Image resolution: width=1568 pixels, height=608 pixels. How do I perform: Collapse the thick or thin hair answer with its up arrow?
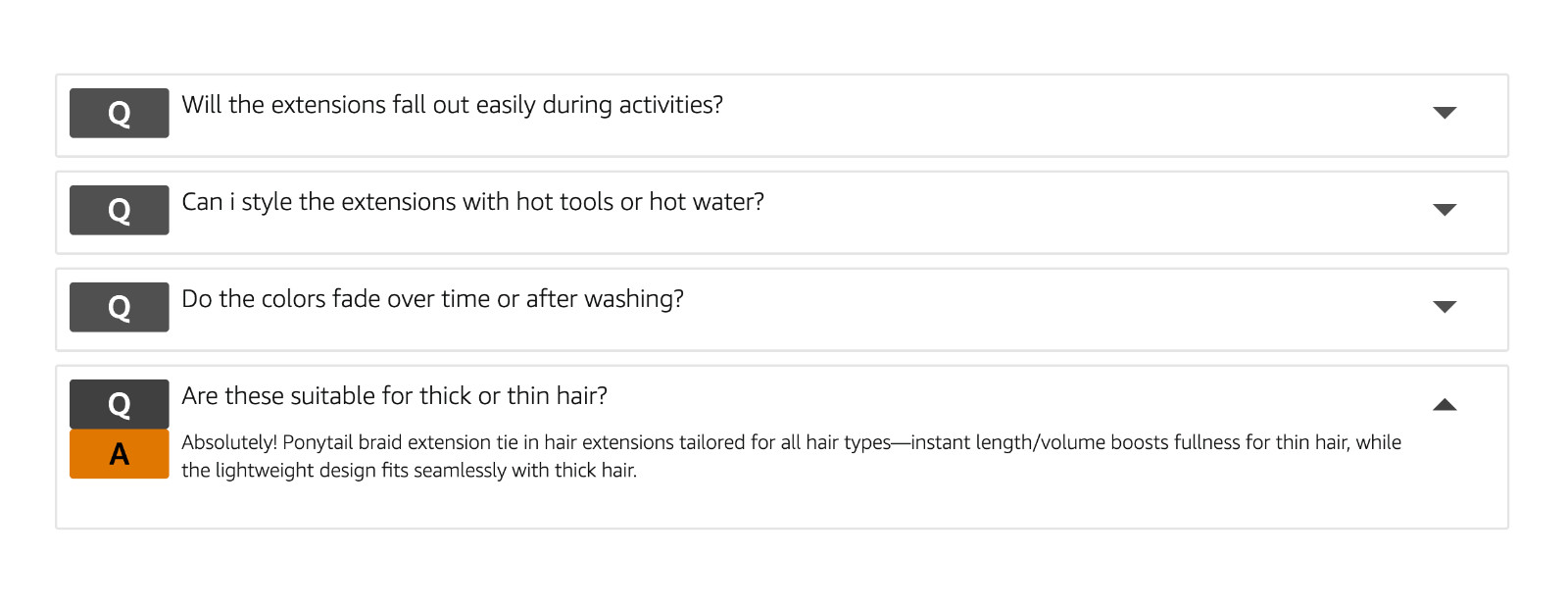(x=1445, y=404)
